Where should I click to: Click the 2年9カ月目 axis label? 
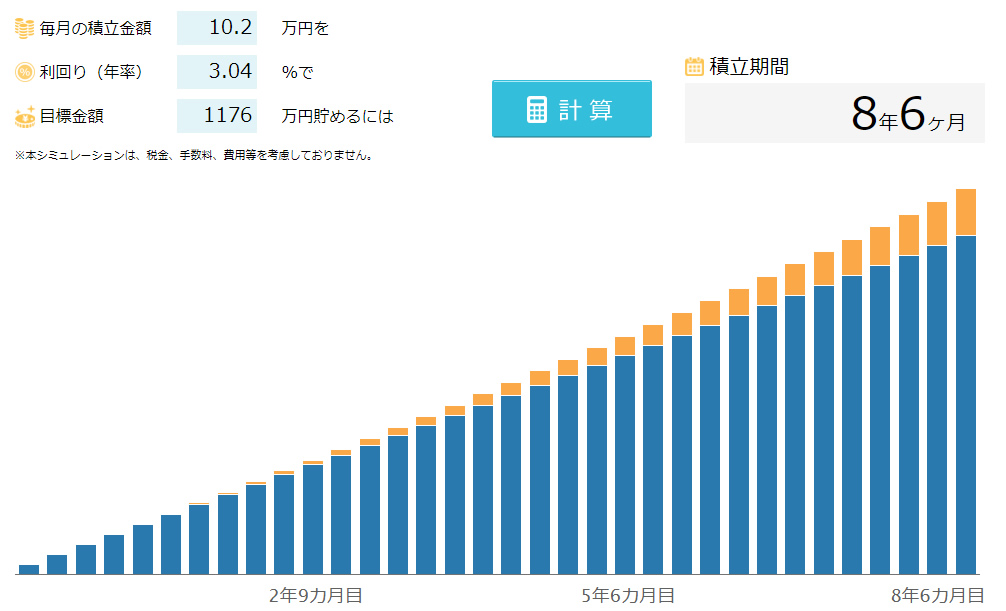coord(316,596)
